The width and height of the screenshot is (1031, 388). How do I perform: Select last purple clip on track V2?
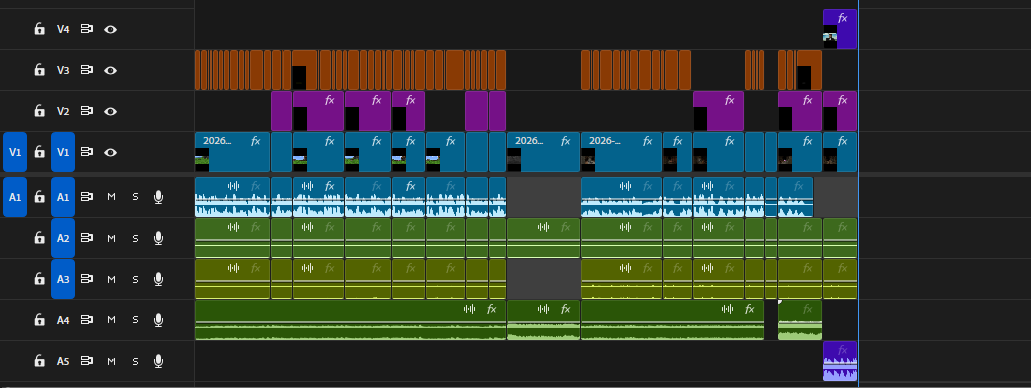click(x=840, y=111)
